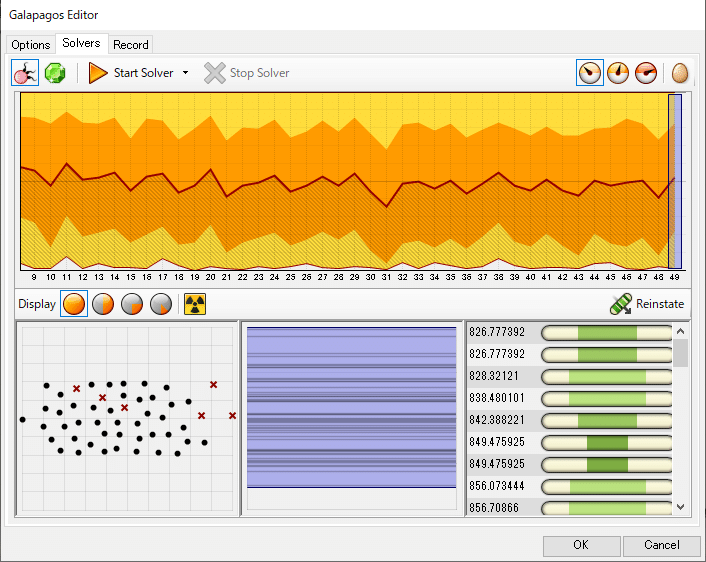This screenshot has width=706, height=562.
Task: Click generation 31 label on graph axis
Action: point(386,277)
